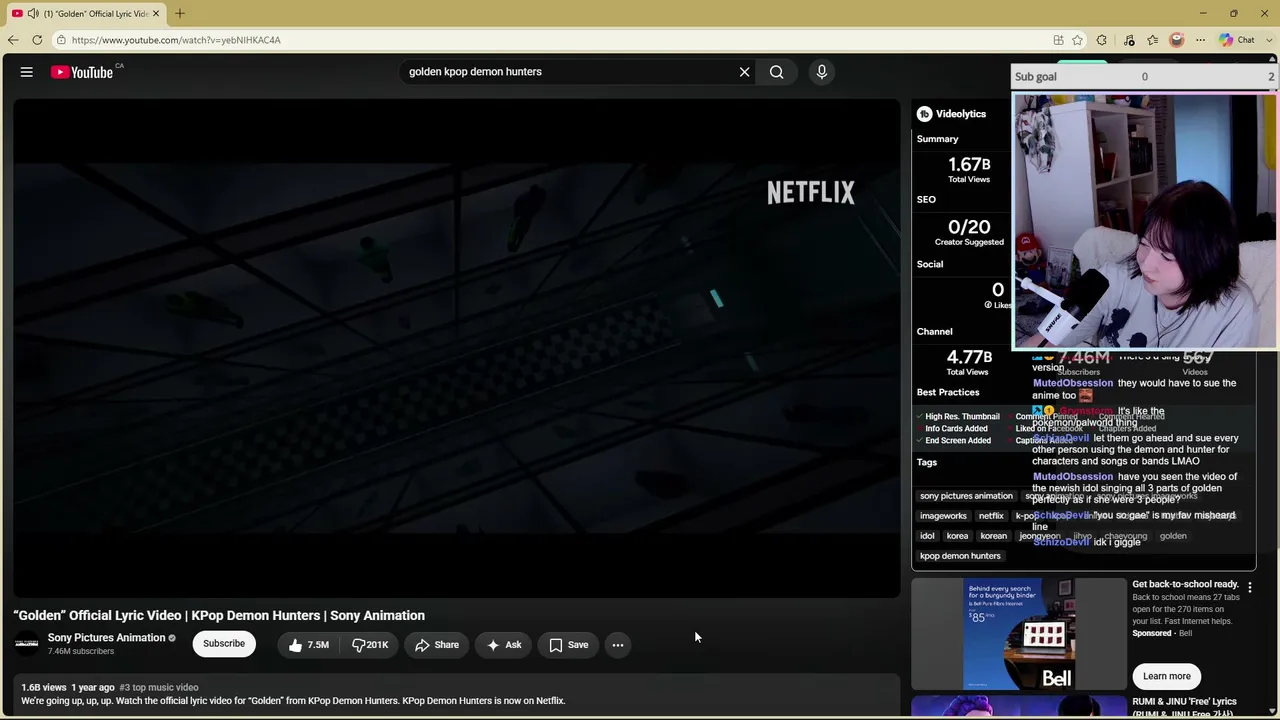Screen dimensions: 1280x720
Task: Select the 'golden' tag chip
Action: pyautogui.click(x=1173, y=536)
